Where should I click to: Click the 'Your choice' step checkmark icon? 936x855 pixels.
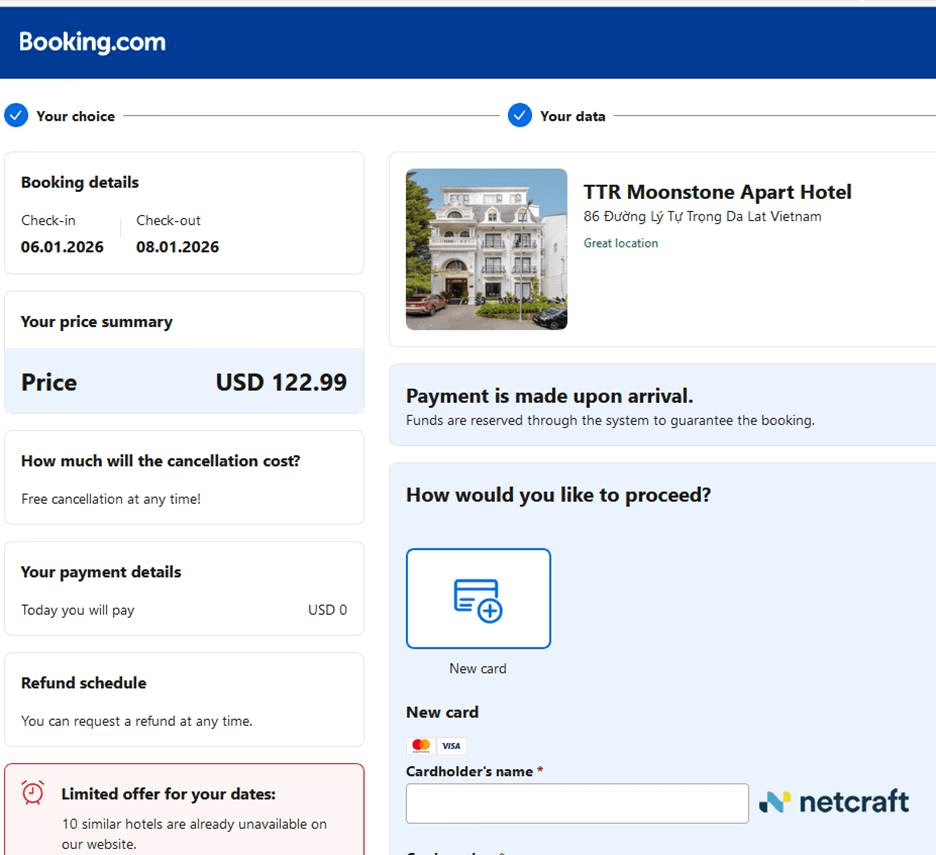[x=16, y=116]
